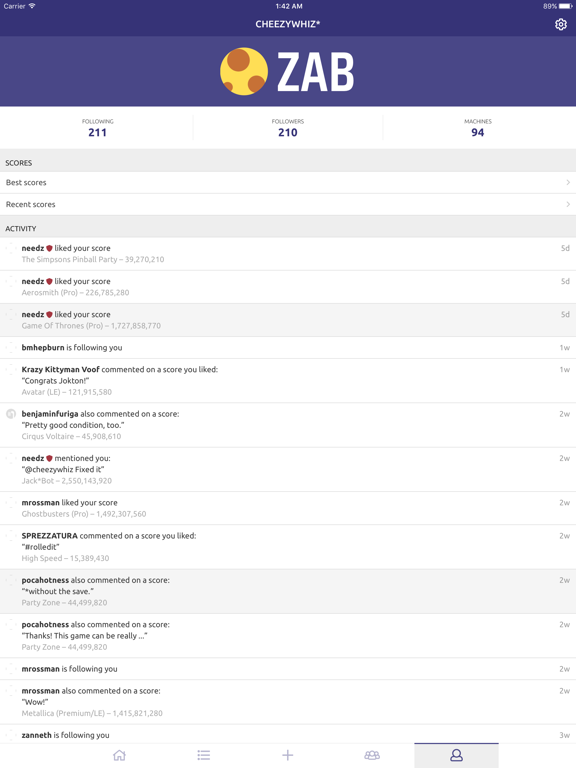Open list feed tab in bottom bar

[204, 755]
